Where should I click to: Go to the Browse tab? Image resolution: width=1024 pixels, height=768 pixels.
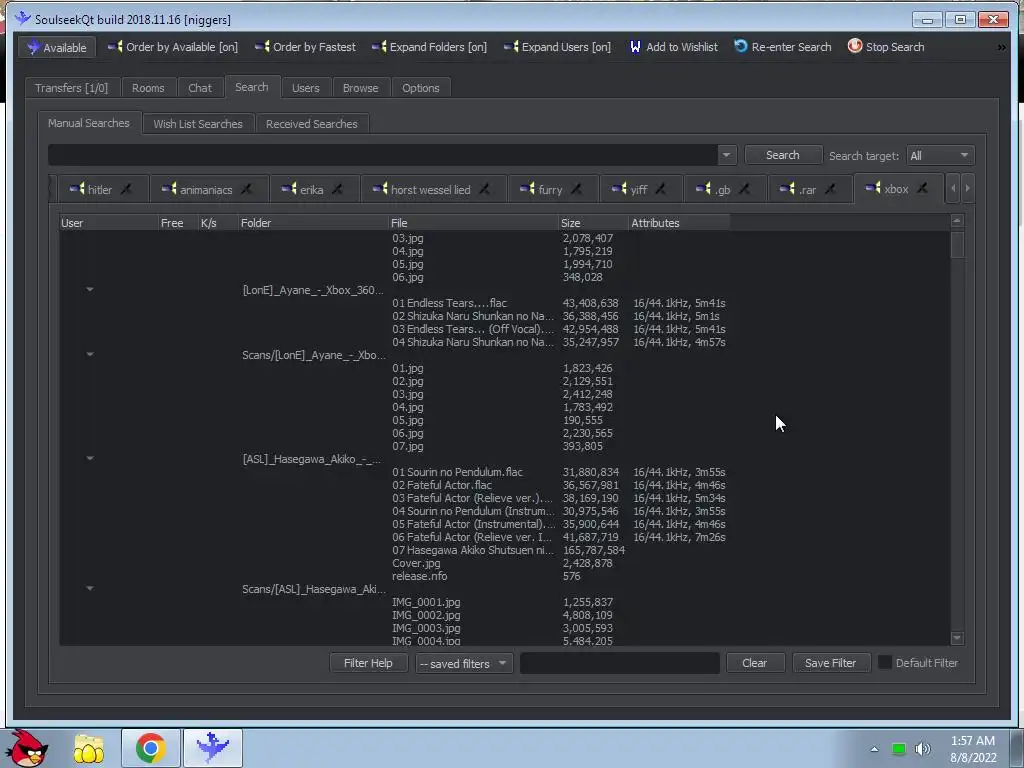360,88
